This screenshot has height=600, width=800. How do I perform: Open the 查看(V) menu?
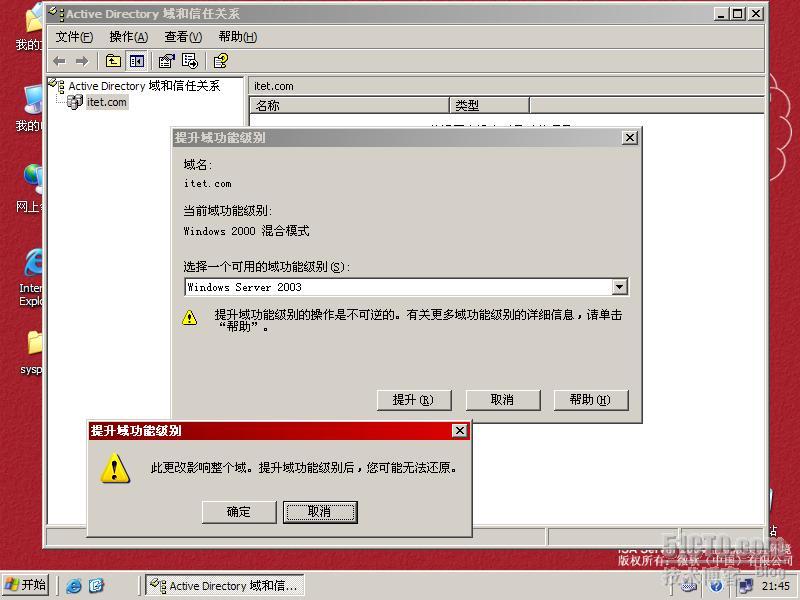183,37
